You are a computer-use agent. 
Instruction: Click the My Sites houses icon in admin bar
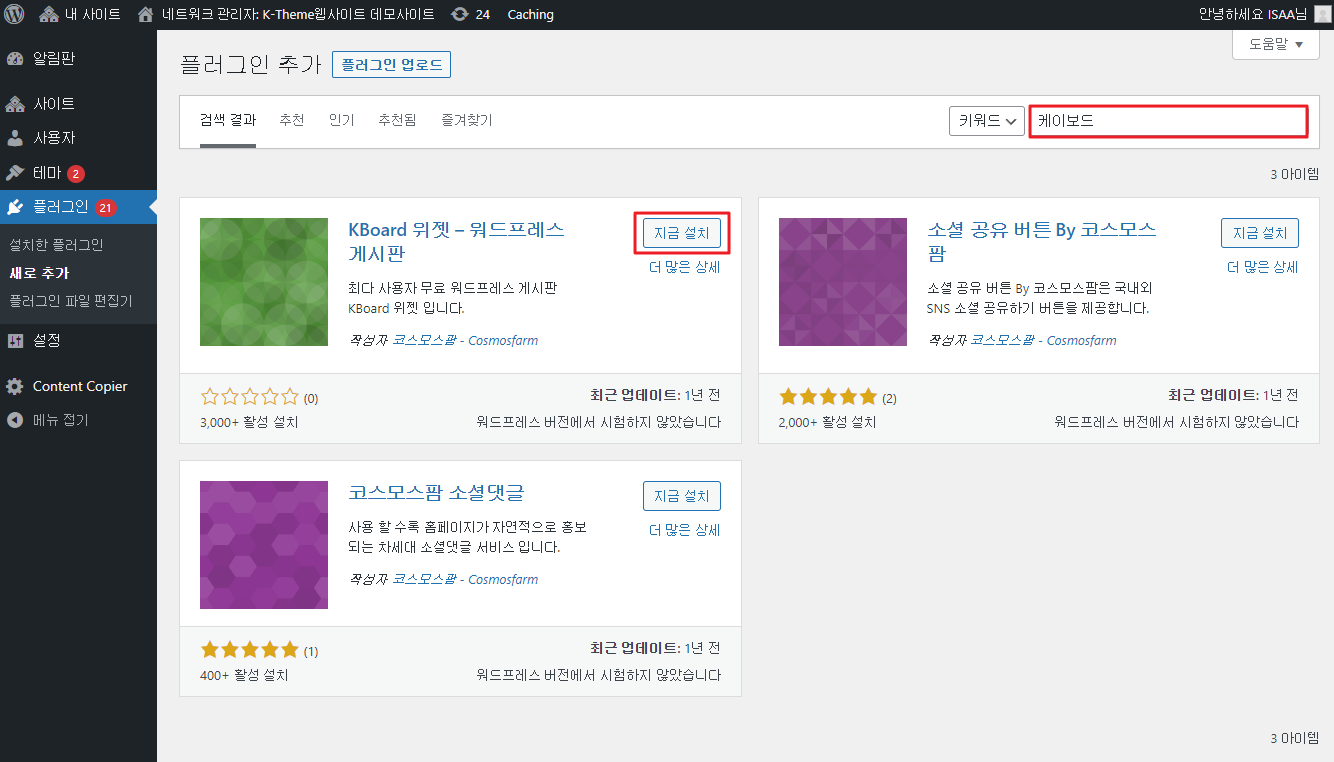click(49, 14)
